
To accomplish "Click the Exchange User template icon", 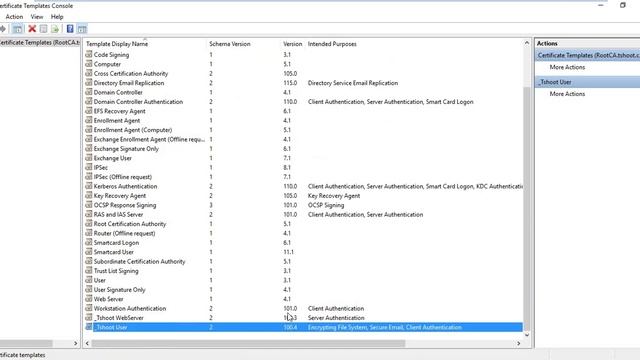I will pos(89,158).
